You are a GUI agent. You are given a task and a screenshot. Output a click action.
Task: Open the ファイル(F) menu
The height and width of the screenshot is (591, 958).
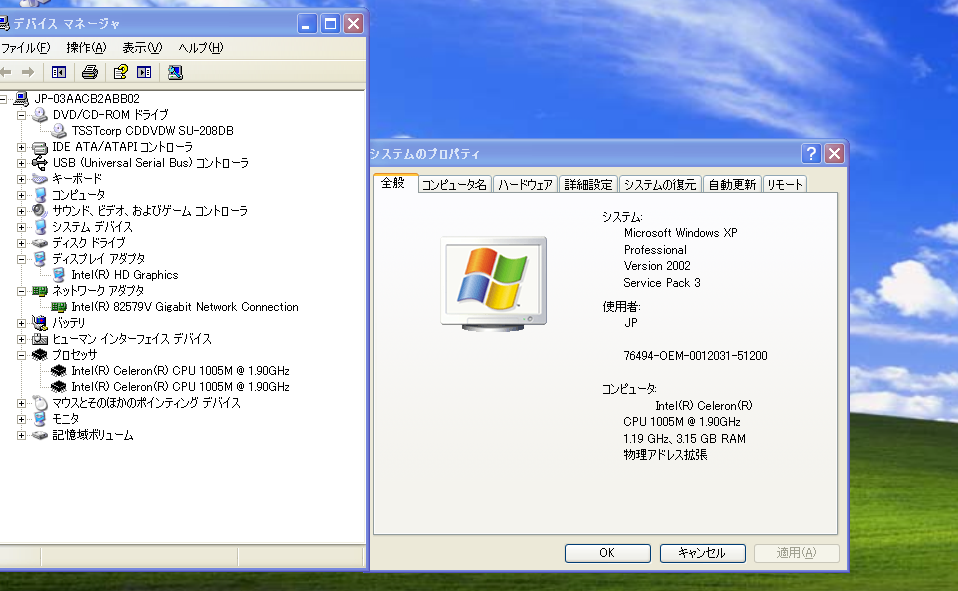point(25,48)
